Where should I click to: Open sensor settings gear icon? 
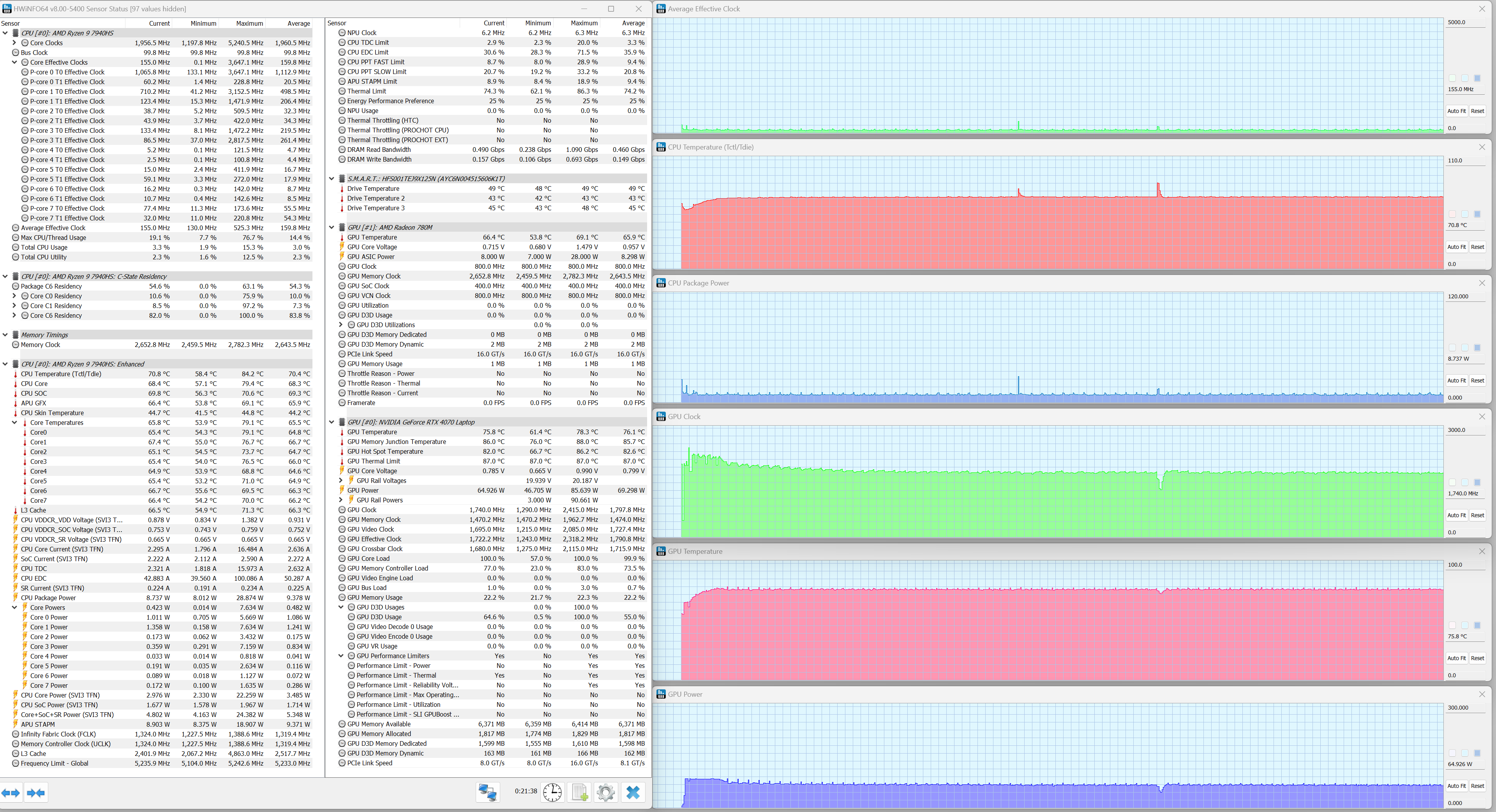coord(605,792)
